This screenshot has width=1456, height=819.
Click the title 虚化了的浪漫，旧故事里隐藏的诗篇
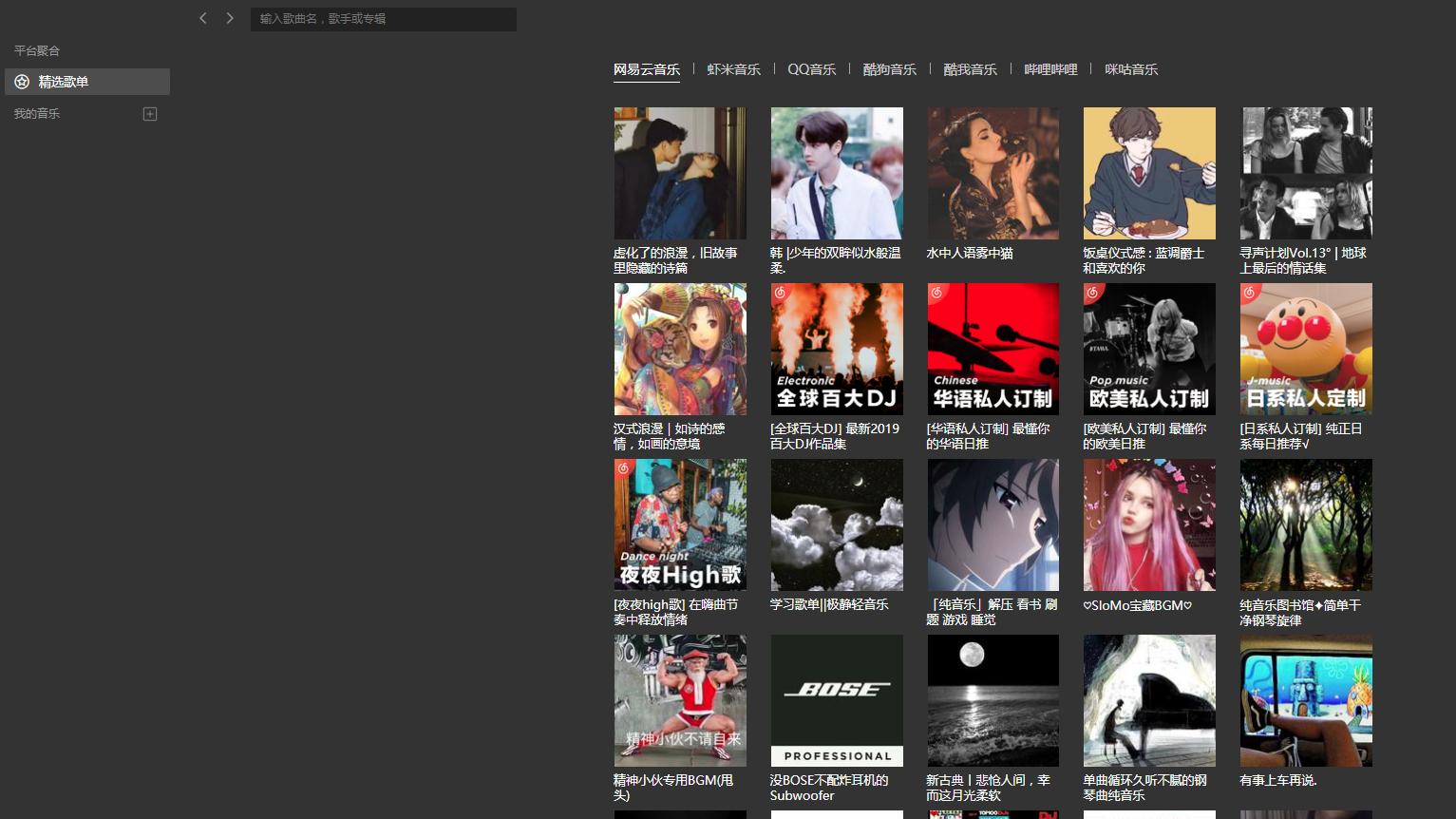click(675, 260)
